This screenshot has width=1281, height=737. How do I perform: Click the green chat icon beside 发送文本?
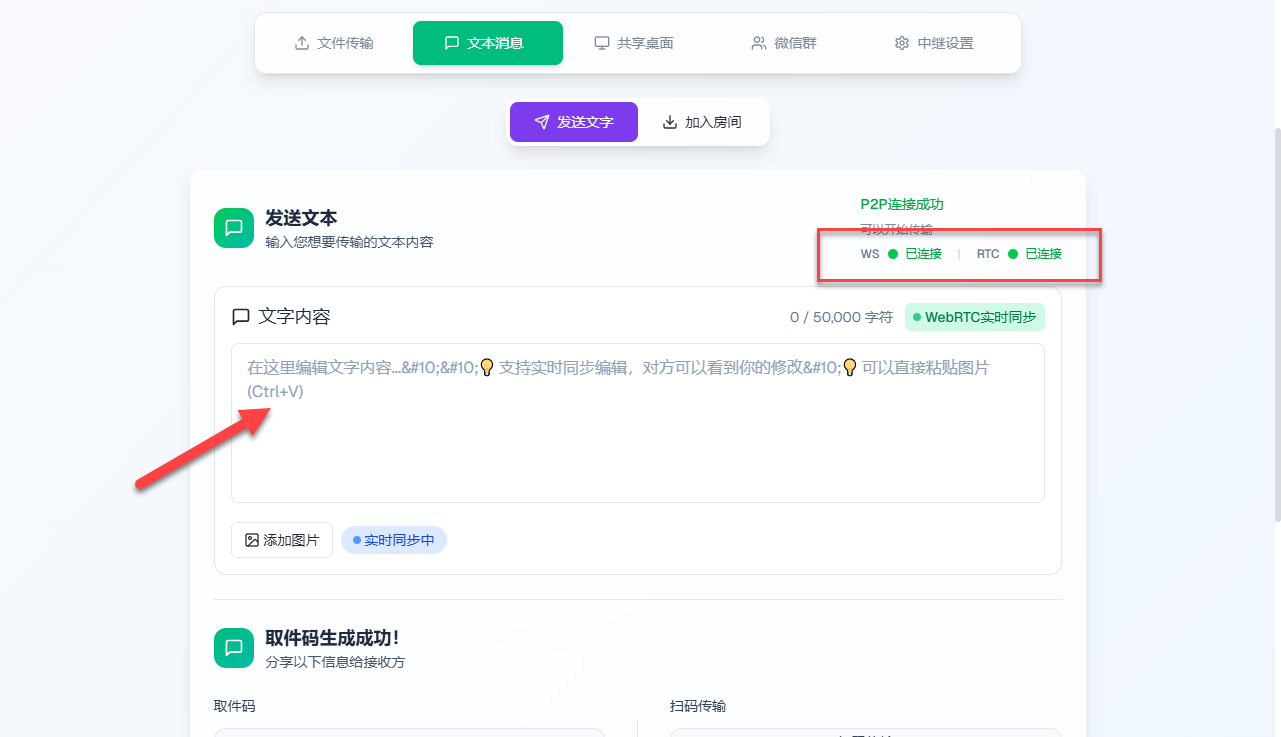click(234, 228)
